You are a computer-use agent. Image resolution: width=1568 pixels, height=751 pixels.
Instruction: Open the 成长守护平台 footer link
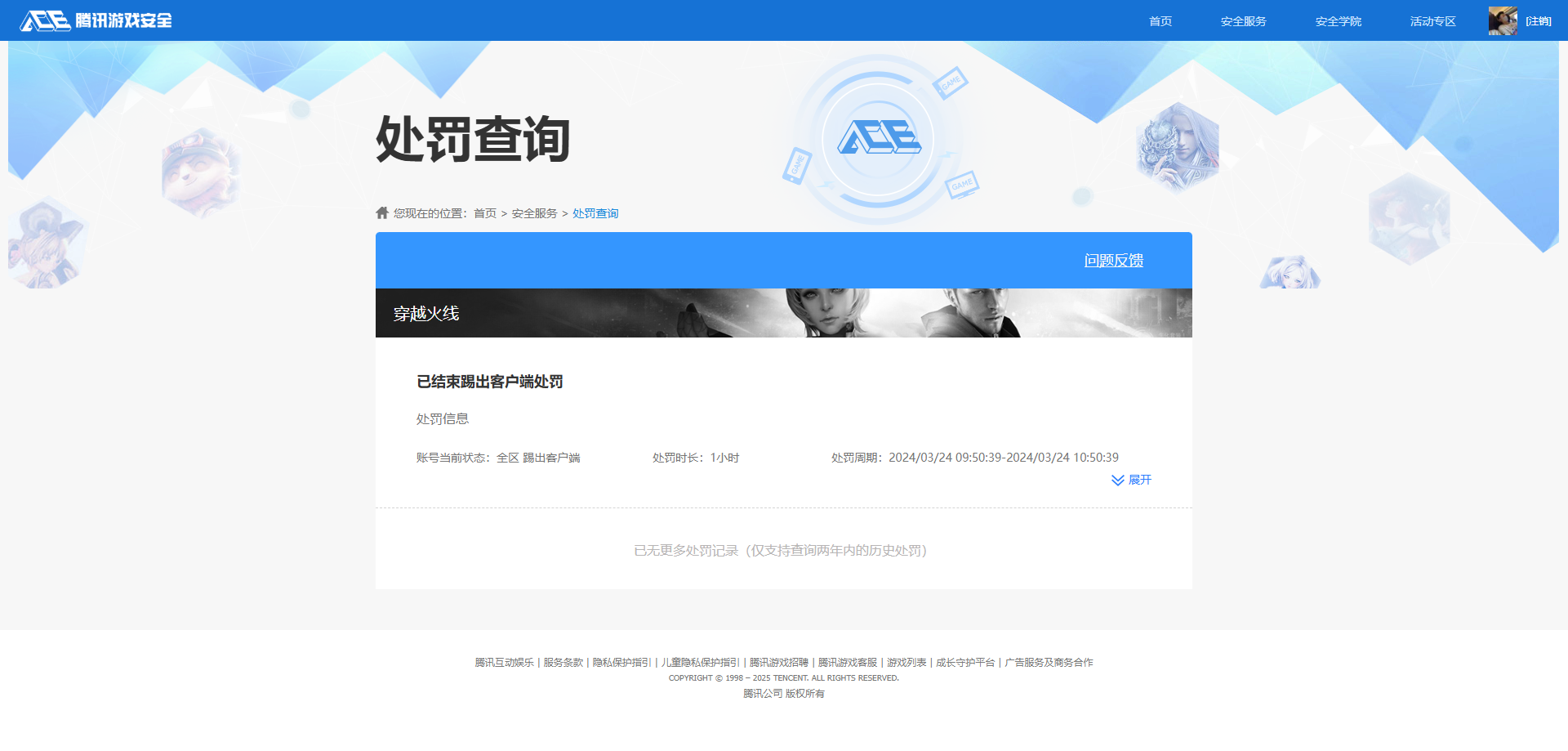[x=964, y=662]
